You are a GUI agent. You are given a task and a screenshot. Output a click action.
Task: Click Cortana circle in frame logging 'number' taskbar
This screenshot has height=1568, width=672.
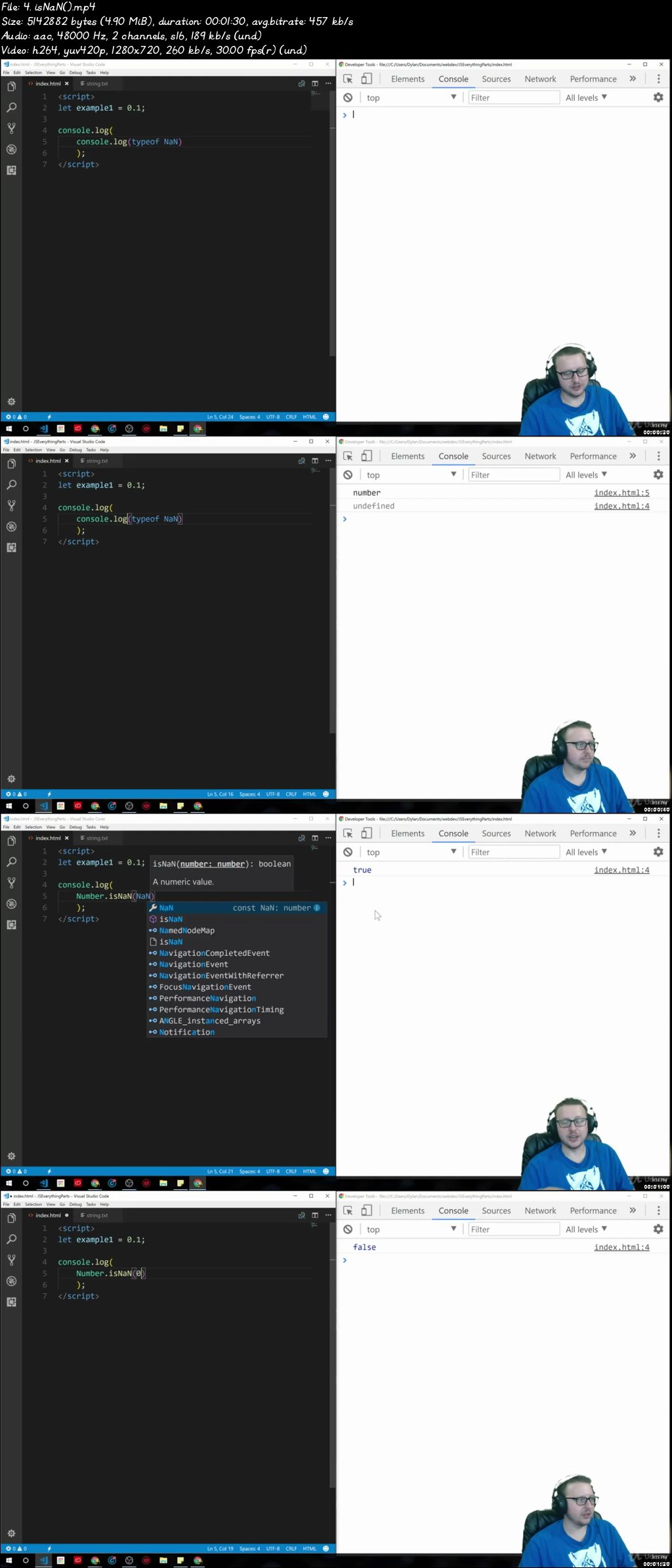pyautogui.click(x=26, y=806)
